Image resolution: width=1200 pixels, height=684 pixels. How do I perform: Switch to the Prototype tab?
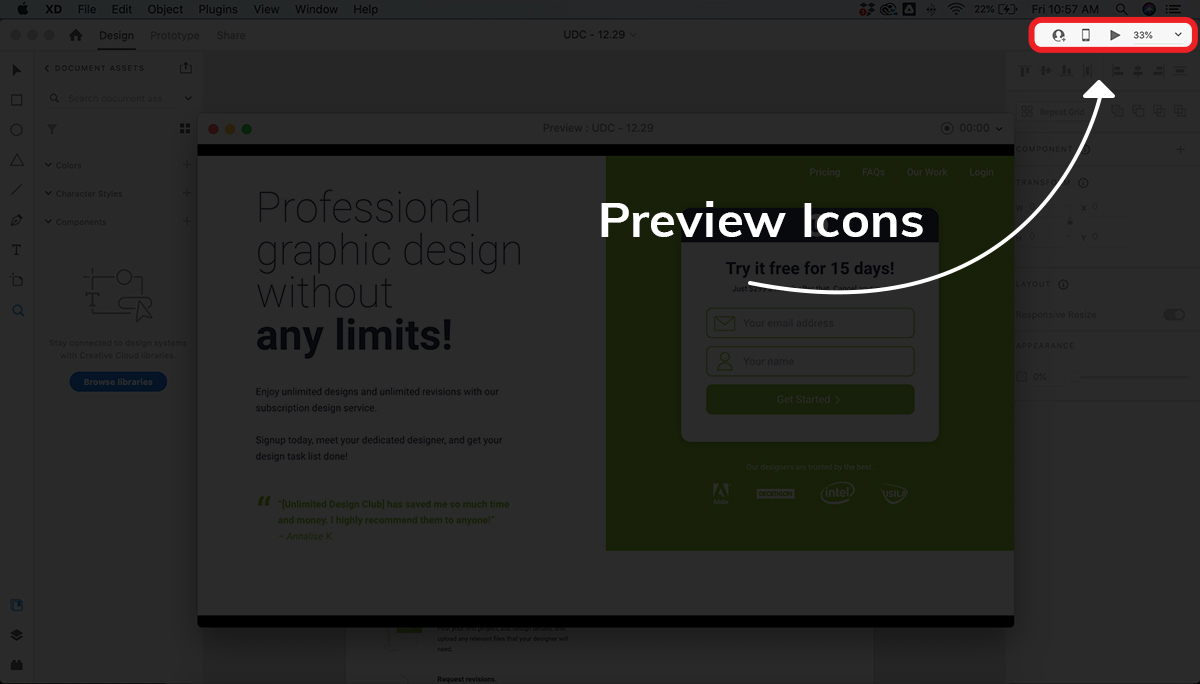tap(175, 35)
